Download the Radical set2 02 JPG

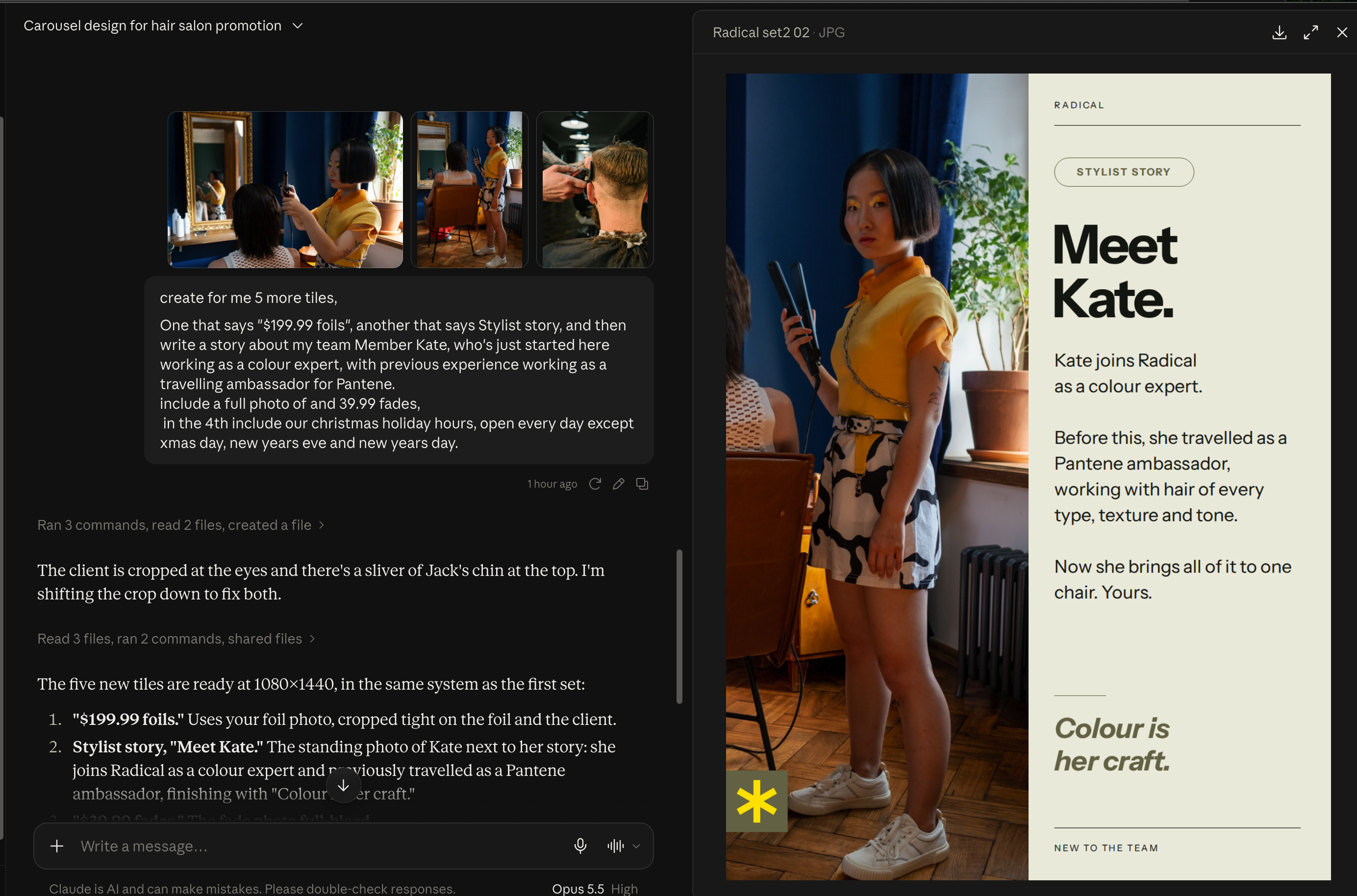(1279, 32)
